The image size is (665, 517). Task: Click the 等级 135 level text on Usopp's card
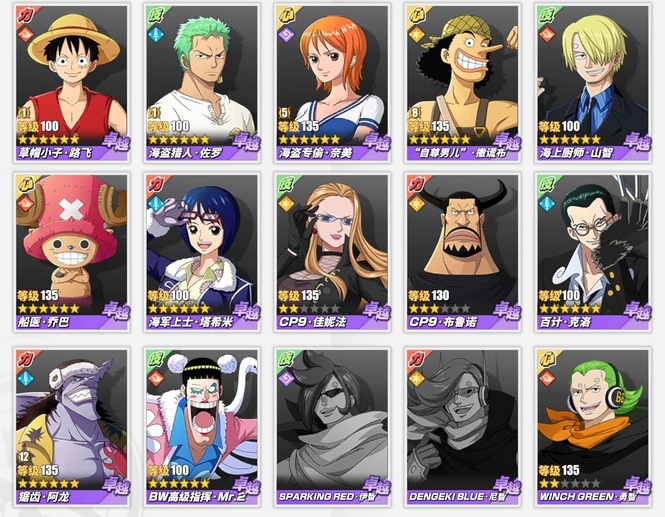click(429, 126)
